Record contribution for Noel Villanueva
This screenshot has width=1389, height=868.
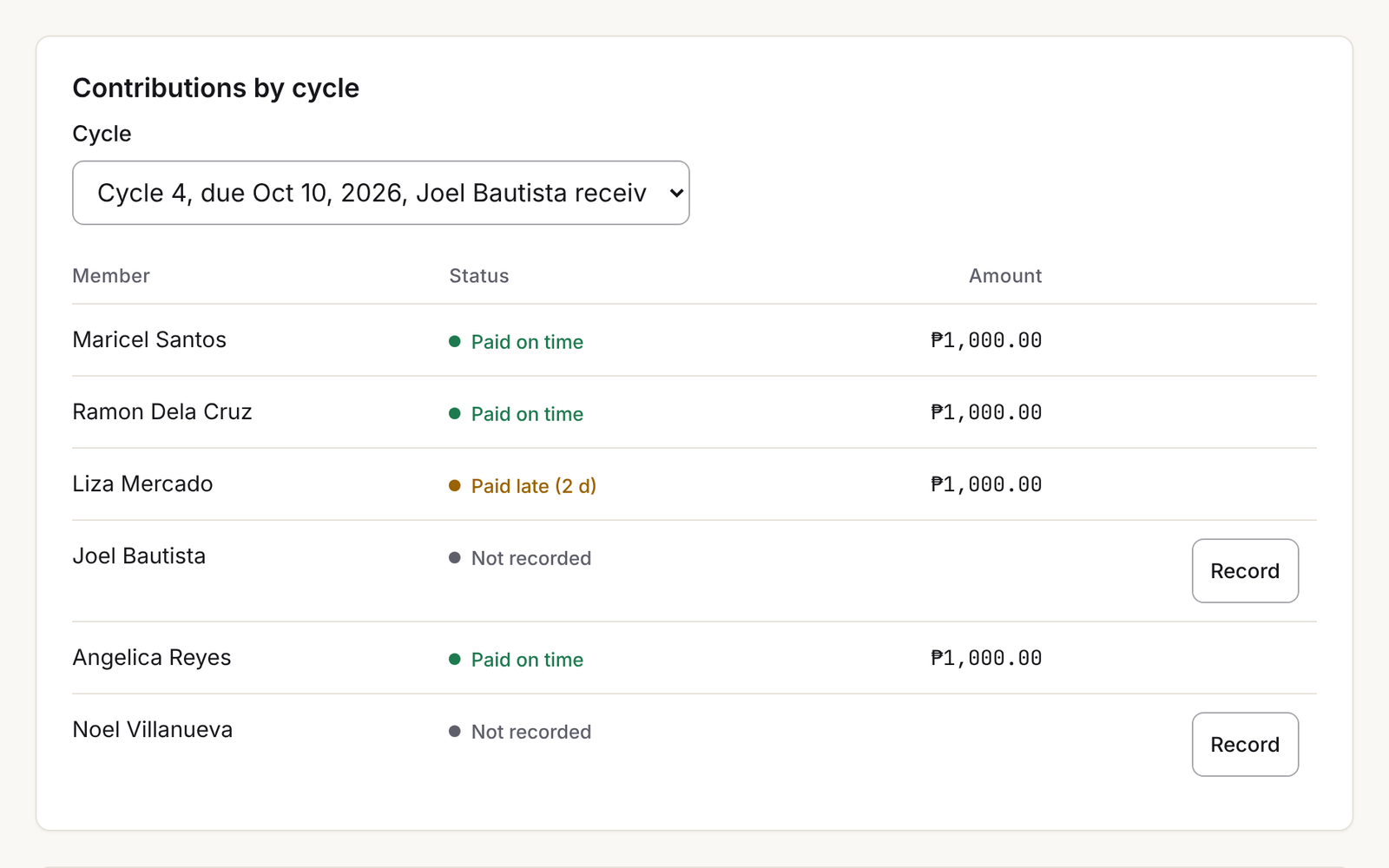click(x=1245, y=745)
